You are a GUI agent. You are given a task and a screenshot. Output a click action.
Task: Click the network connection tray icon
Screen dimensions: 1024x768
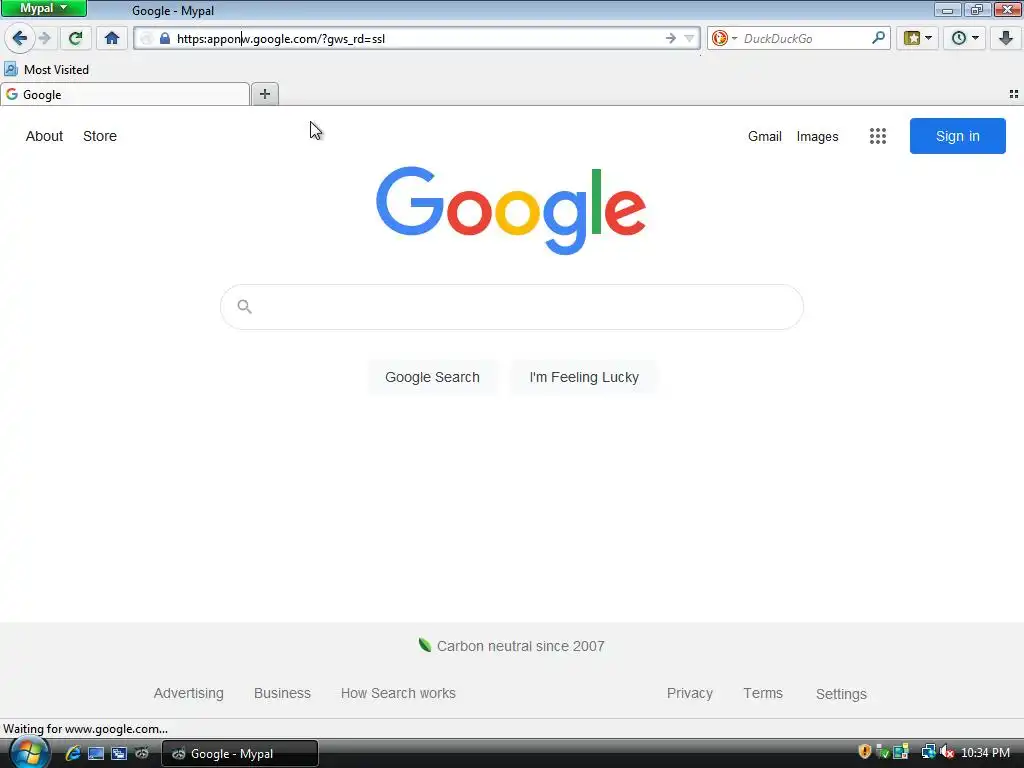[928, 752]
